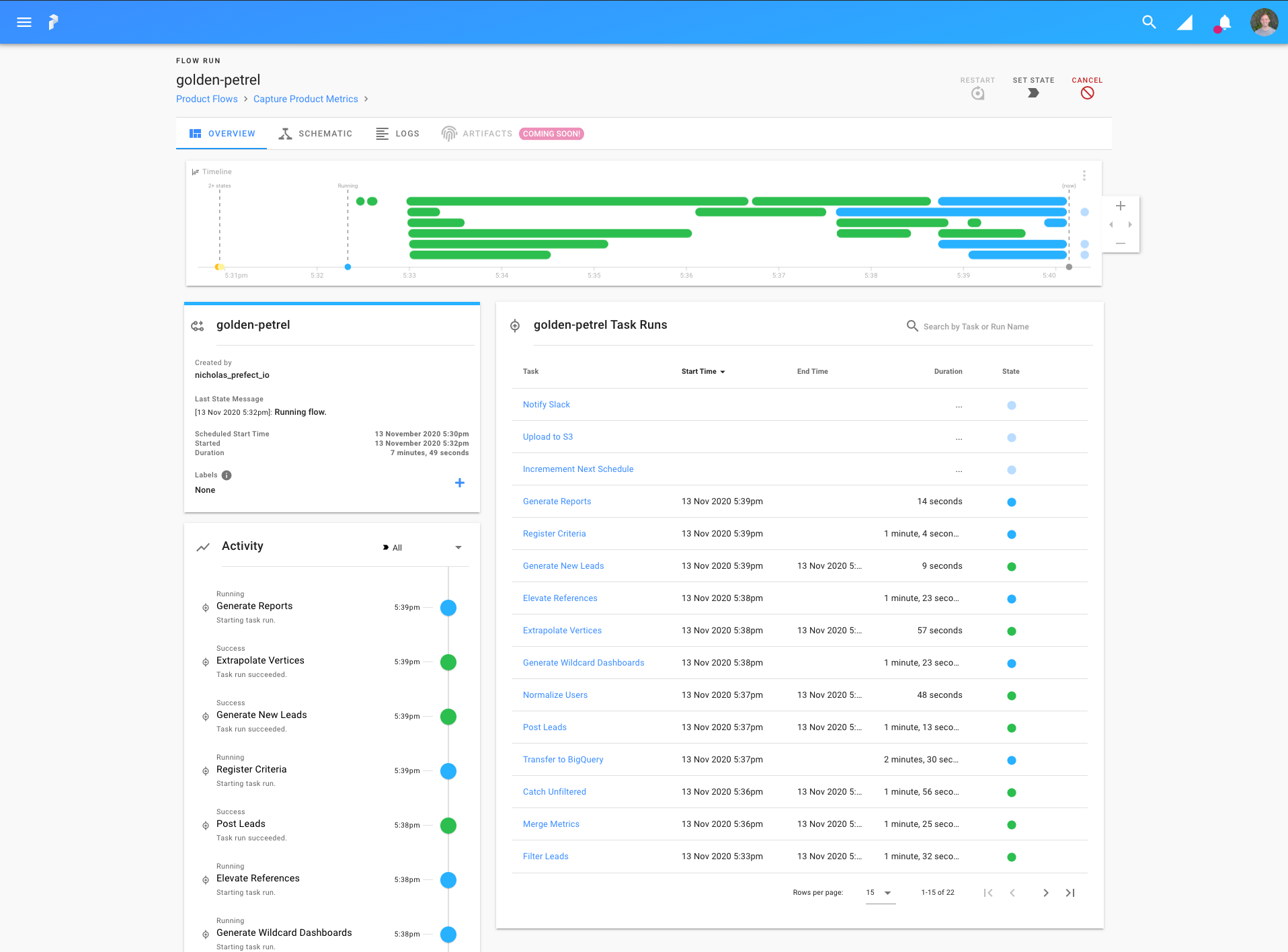Go to next page of task runs
Viewport: 1288px width, 952px height.
tap(1045, 893)
